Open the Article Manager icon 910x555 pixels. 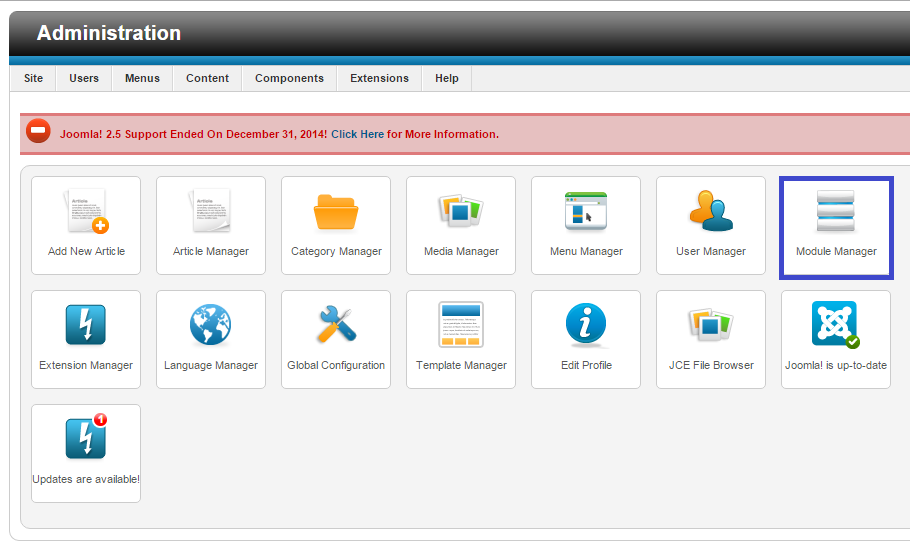click(x=210, y=211)
